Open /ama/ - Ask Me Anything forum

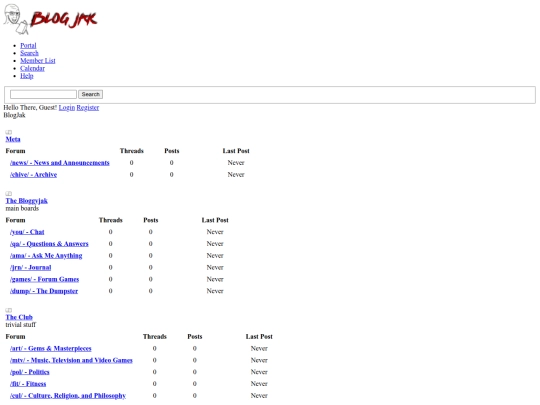pyautogui.click(x=46, y=256)
